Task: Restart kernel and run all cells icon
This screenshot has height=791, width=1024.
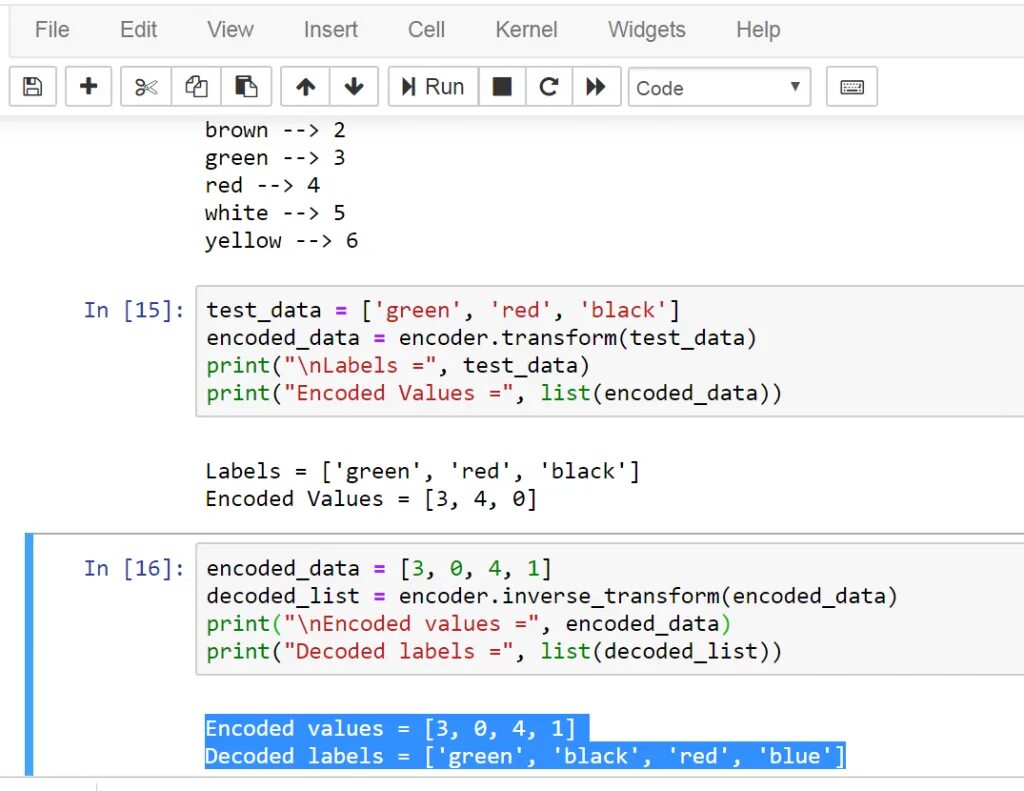Action: (596, 86)
